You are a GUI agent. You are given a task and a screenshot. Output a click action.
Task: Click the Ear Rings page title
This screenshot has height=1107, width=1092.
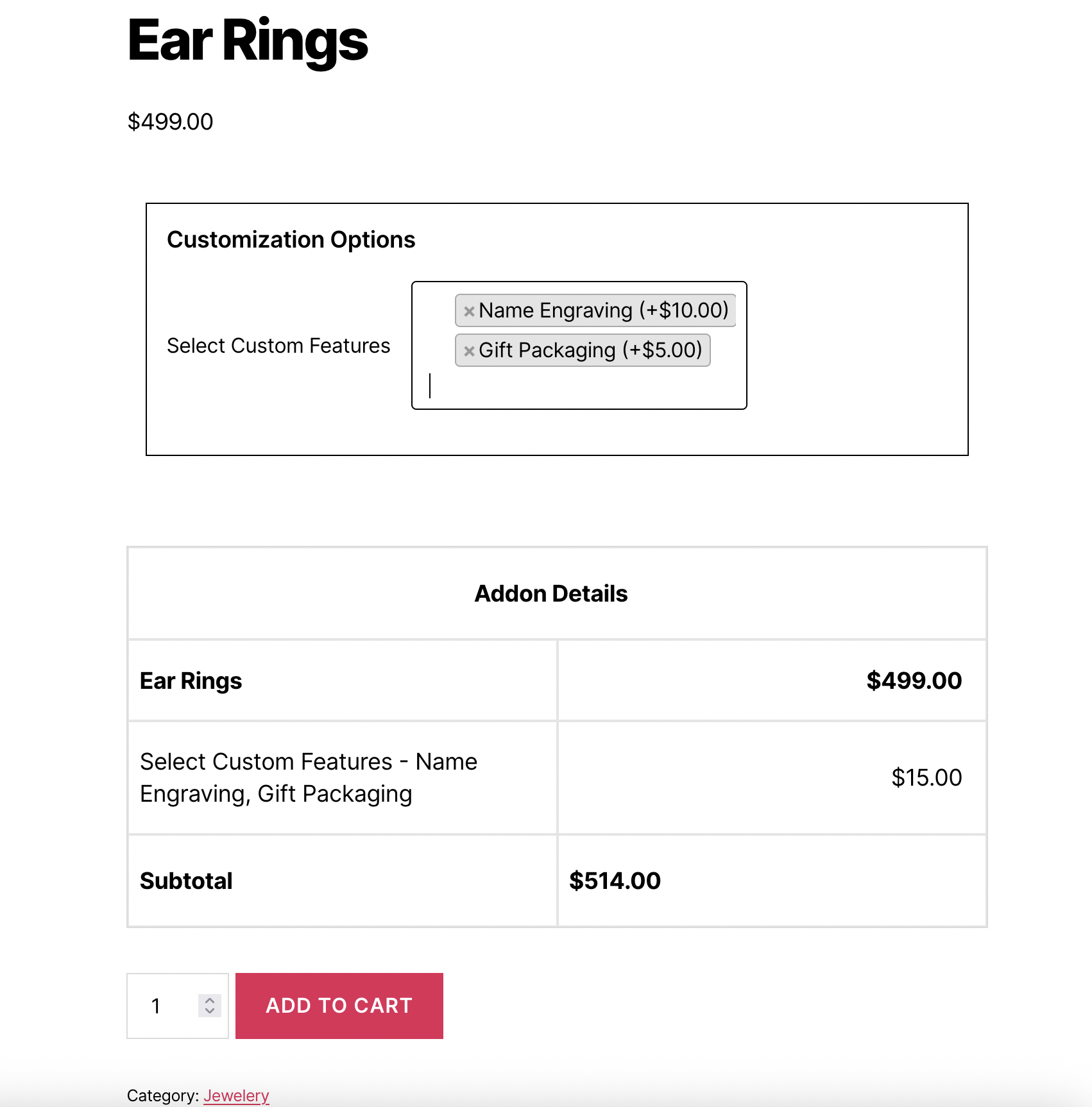click(248, 41)
